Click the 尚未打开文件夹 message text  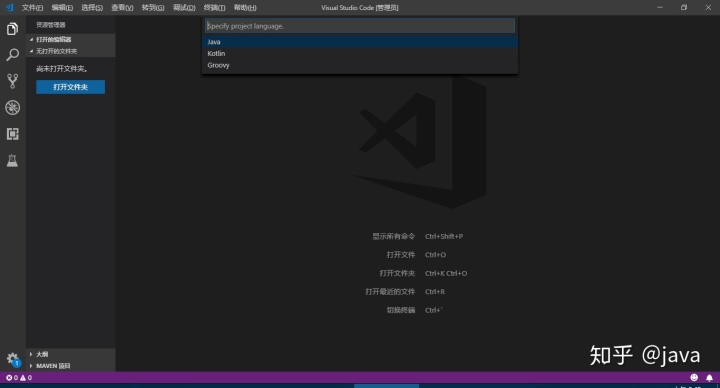(x=62, y=69)
